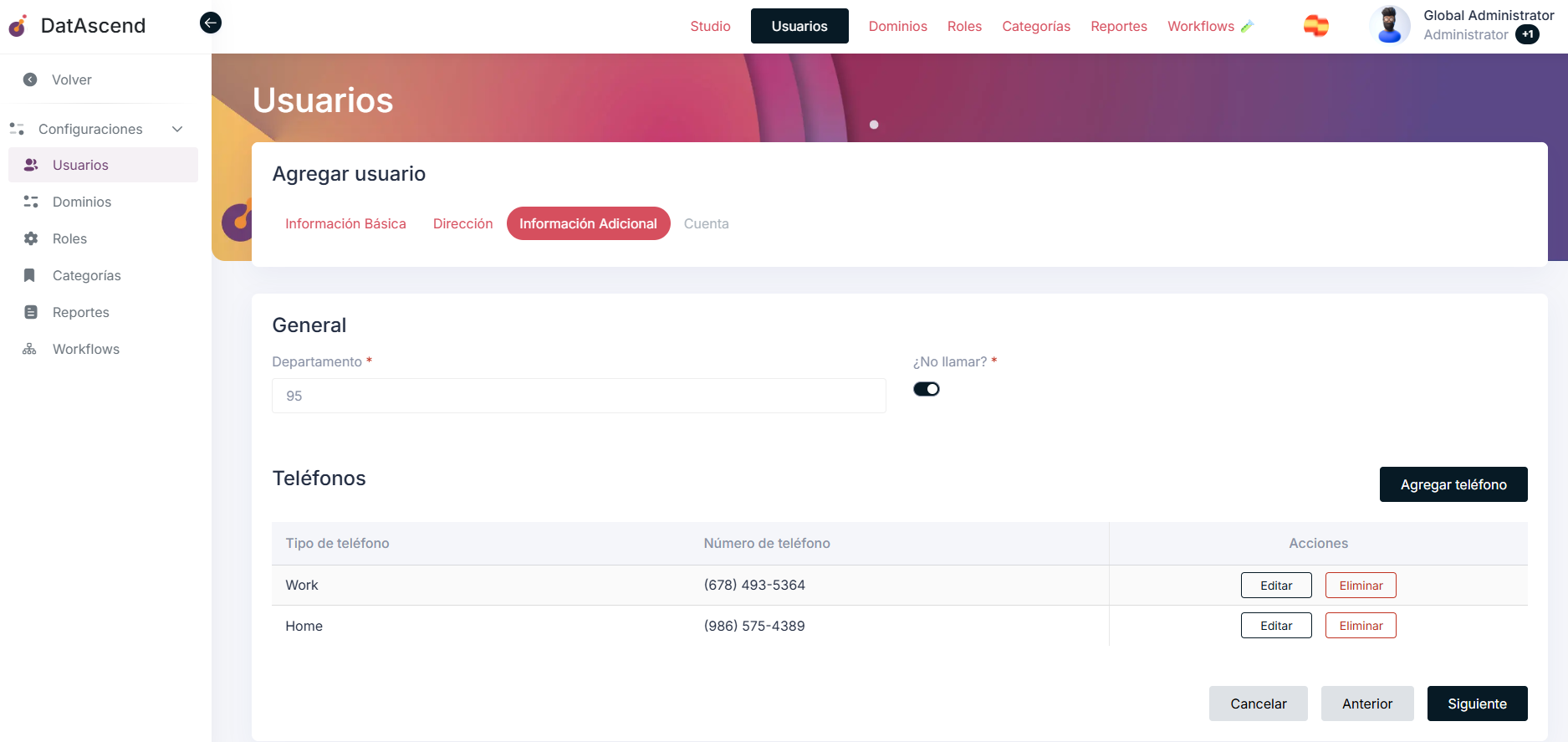Open Dominios in the top navigation
The width and height of the screenshot is (1568, 742).
897,26
